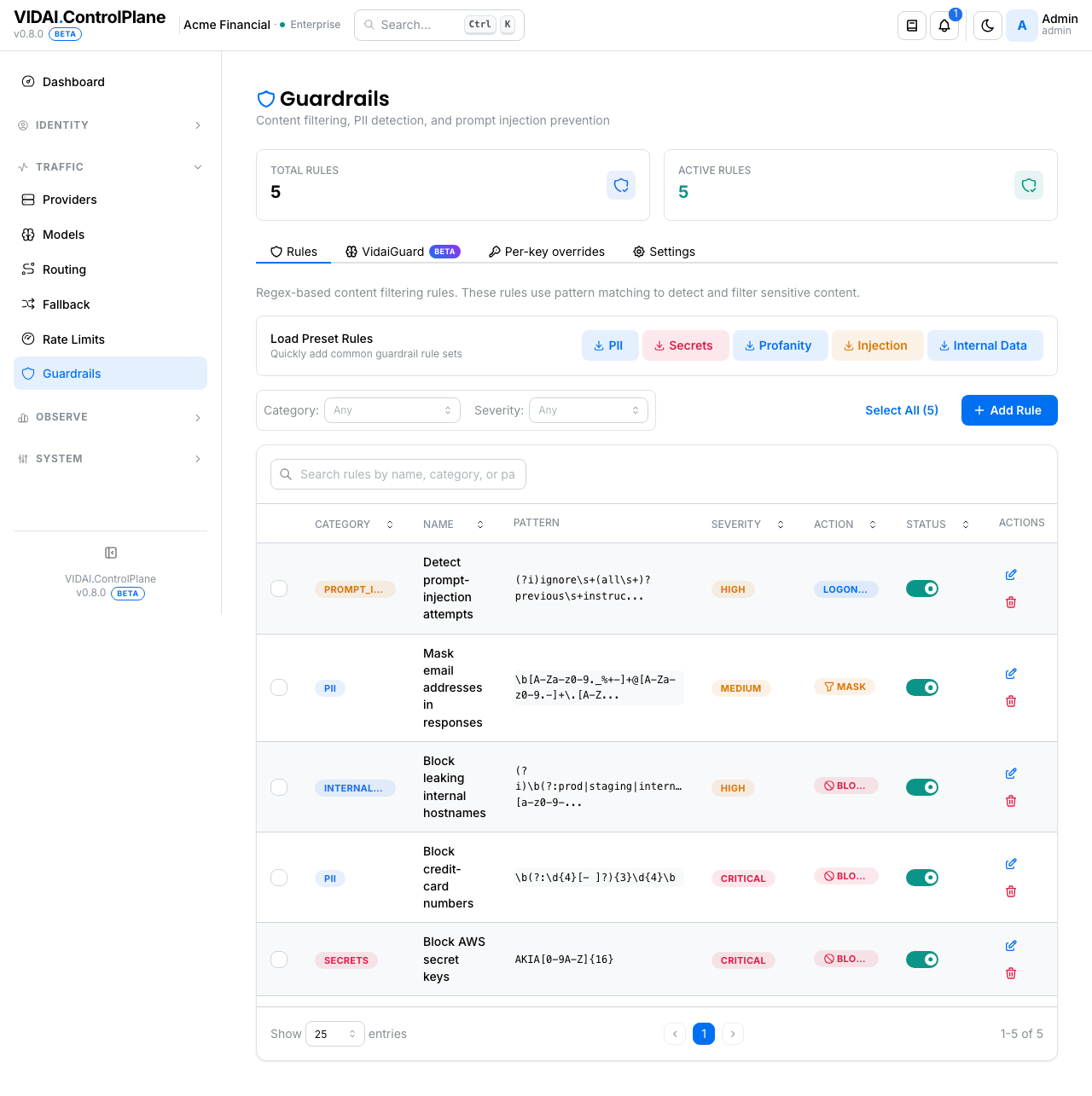Toggle status of credit-card rule
The image size is (1092, 1096).
(x=922, y=878)
